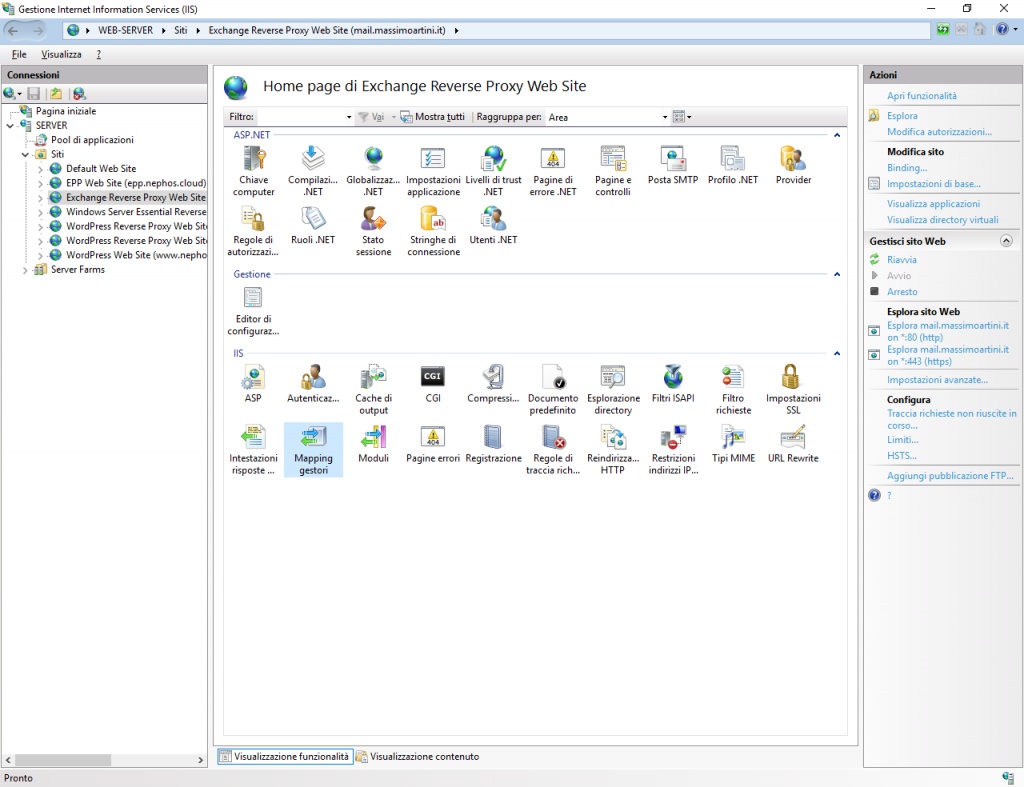
Task: Open the Filtro combo box dropdown arrow
Action: point(349,117)
